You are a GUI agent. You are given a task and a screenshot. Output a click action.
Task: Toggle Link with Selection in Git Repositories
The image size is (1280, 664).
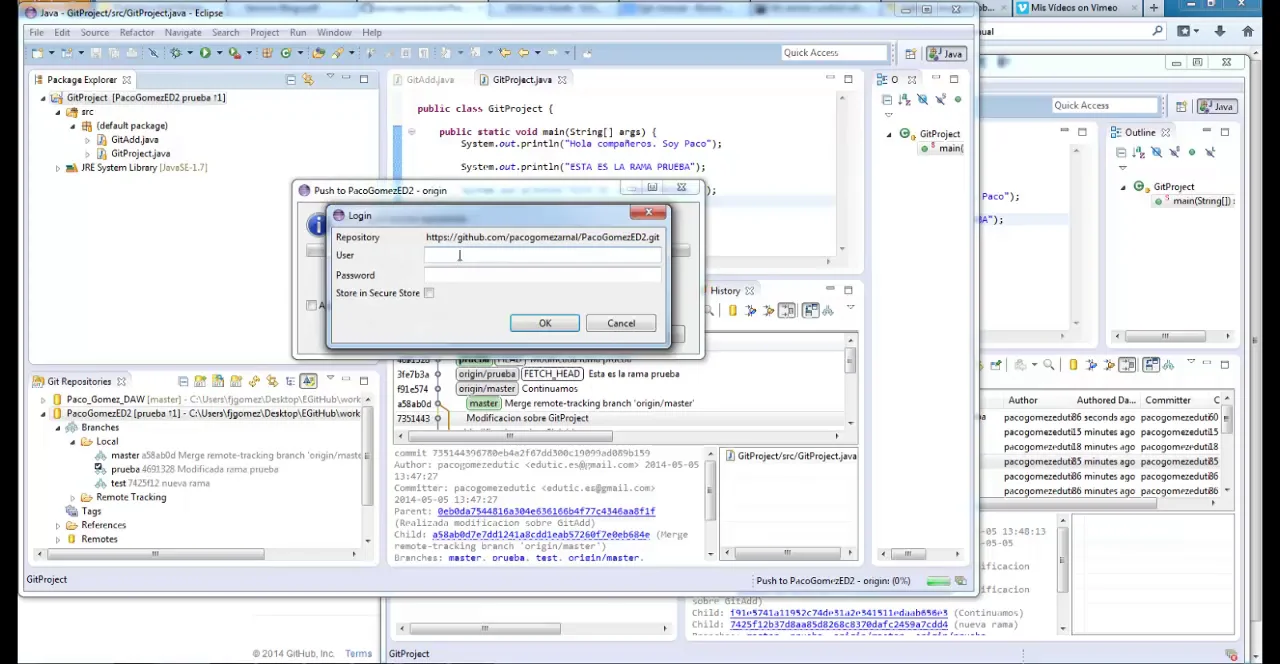(x=272, y=381)
